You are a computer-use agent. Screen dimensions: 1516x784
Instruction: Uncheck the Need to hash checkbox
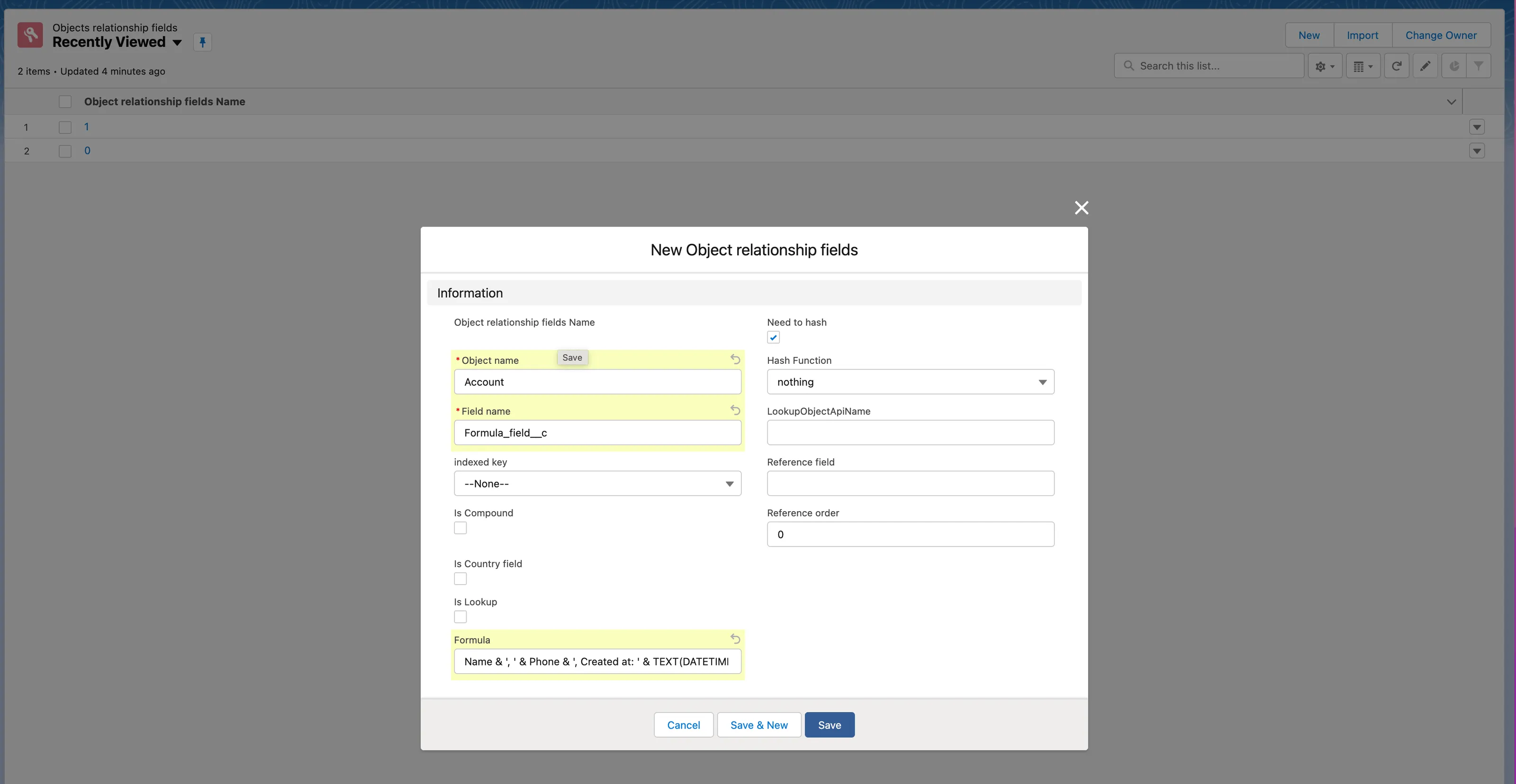tap(773, 338)
